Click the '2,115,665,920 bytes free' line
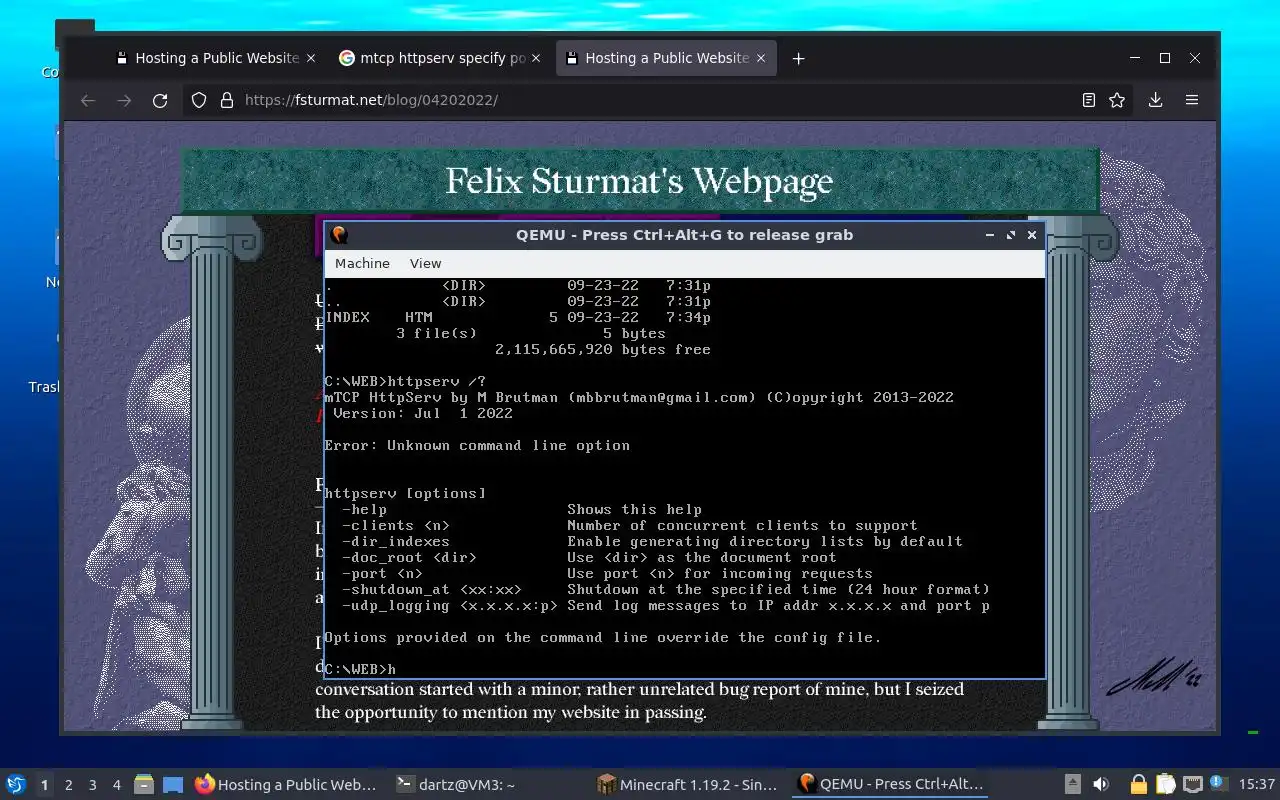Screen dimensions: 1280x800 coord(603,350)
